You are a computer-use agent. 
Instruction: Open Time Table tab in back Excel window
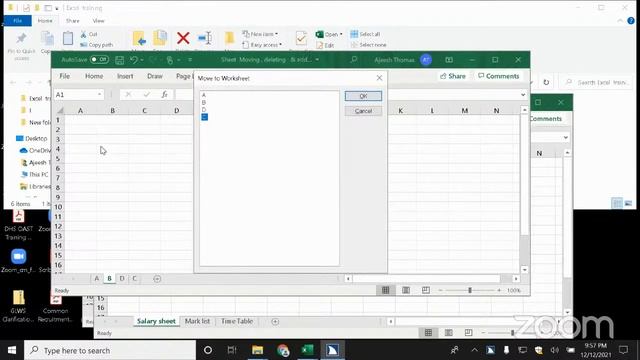coord(237,322)
